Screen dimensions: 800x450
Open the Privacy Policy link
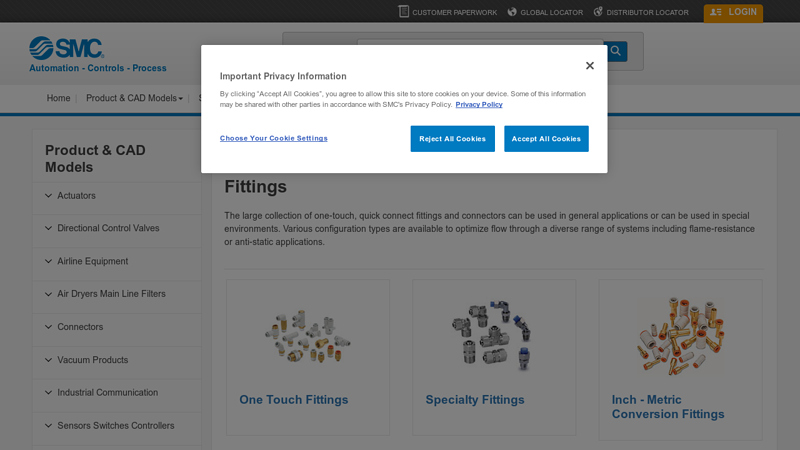click(479, 105)
